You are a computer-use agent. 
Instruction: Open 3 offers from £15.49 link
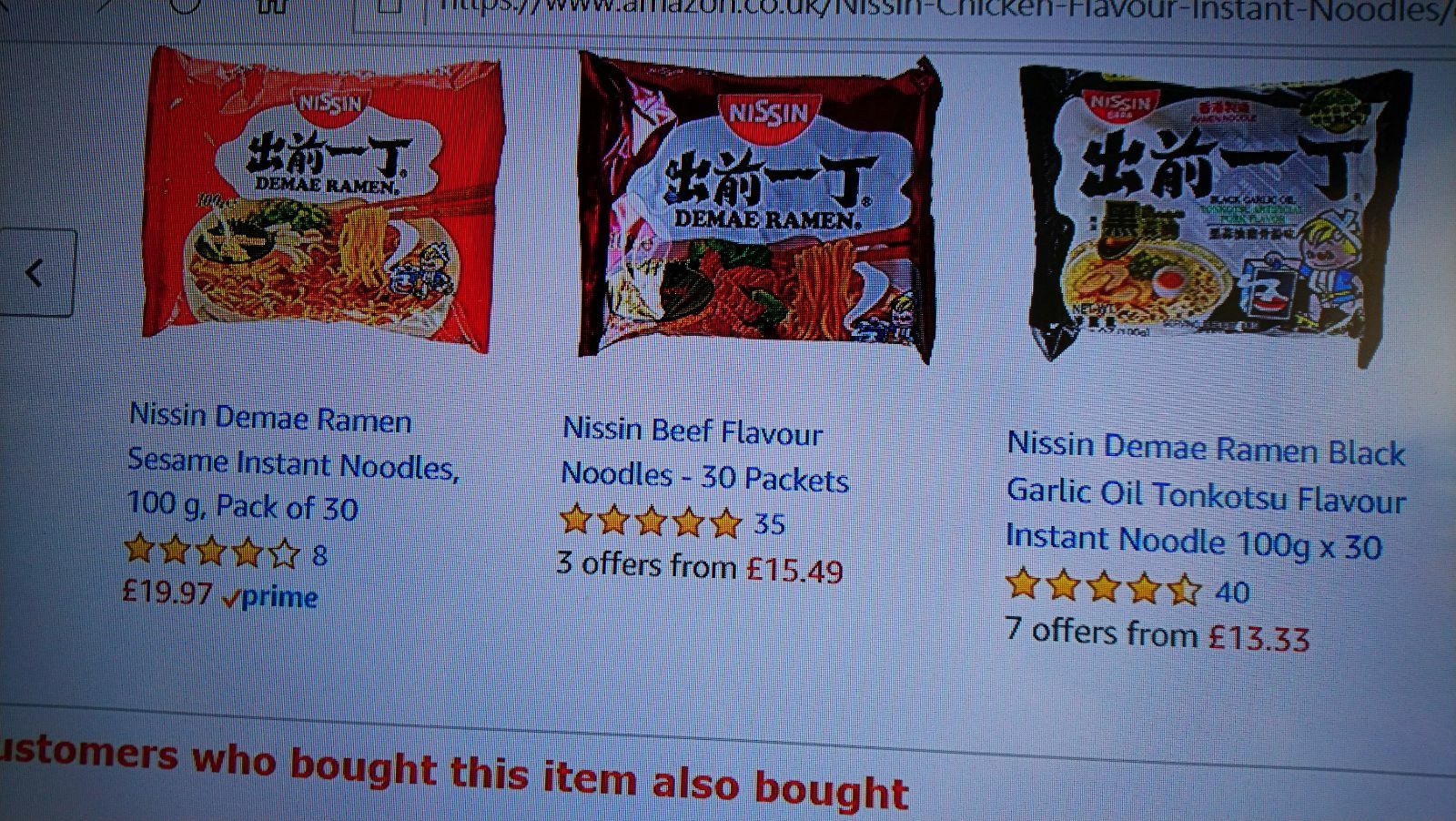[700, 566]
